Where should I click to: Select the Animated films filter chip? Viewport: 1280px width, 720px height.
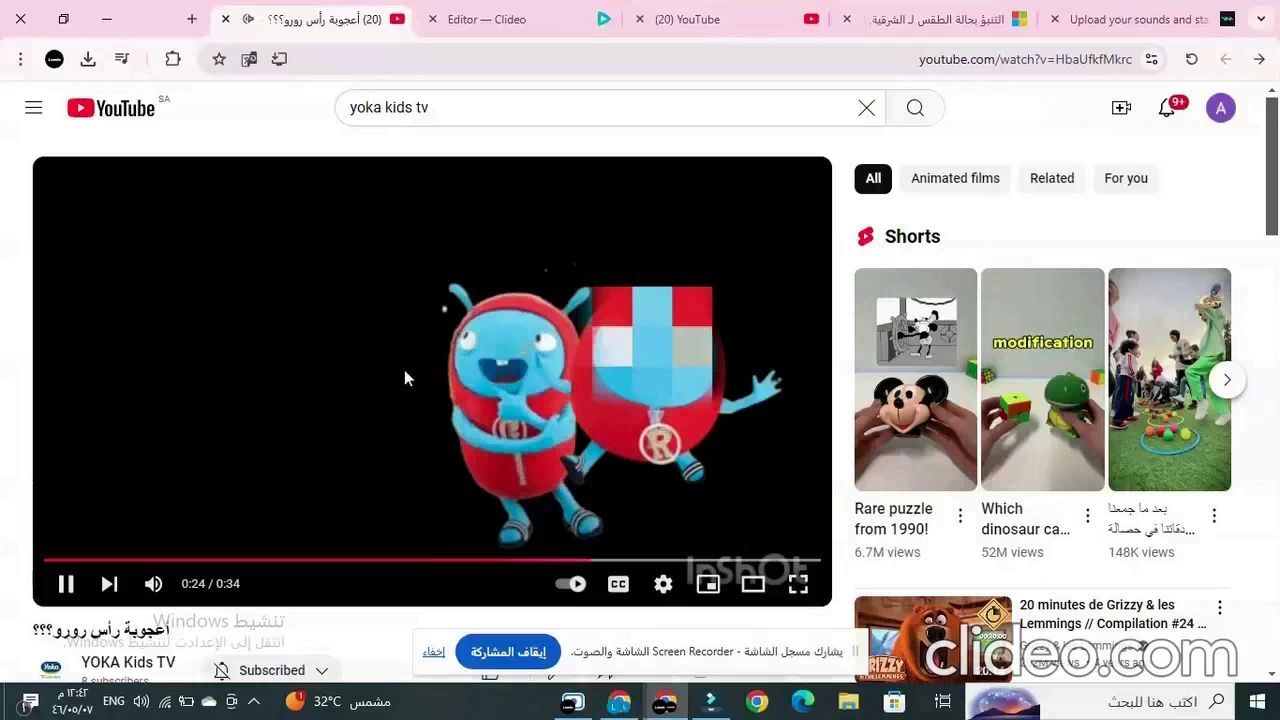(955, 178)
